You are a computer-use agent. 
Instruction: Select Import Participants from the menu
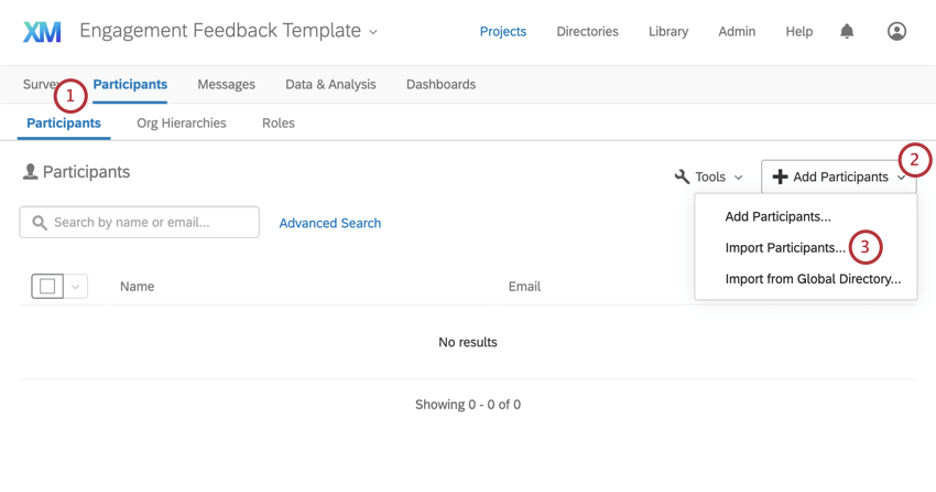(785, 247)
